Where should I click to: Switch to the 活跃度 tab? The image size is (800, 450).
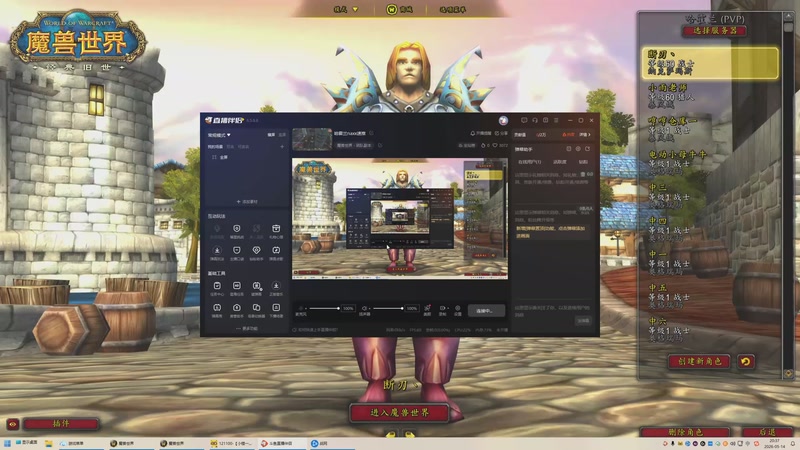560,162
